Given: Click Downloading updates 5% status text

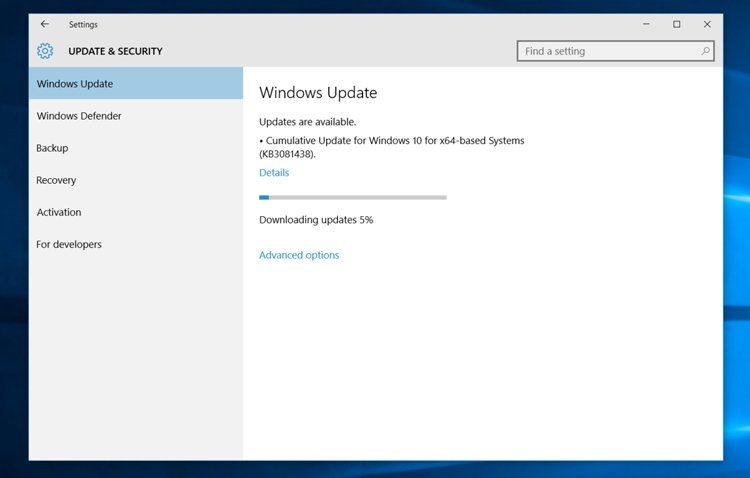Looking at the screenshot, I should click(x=316, y=220).
